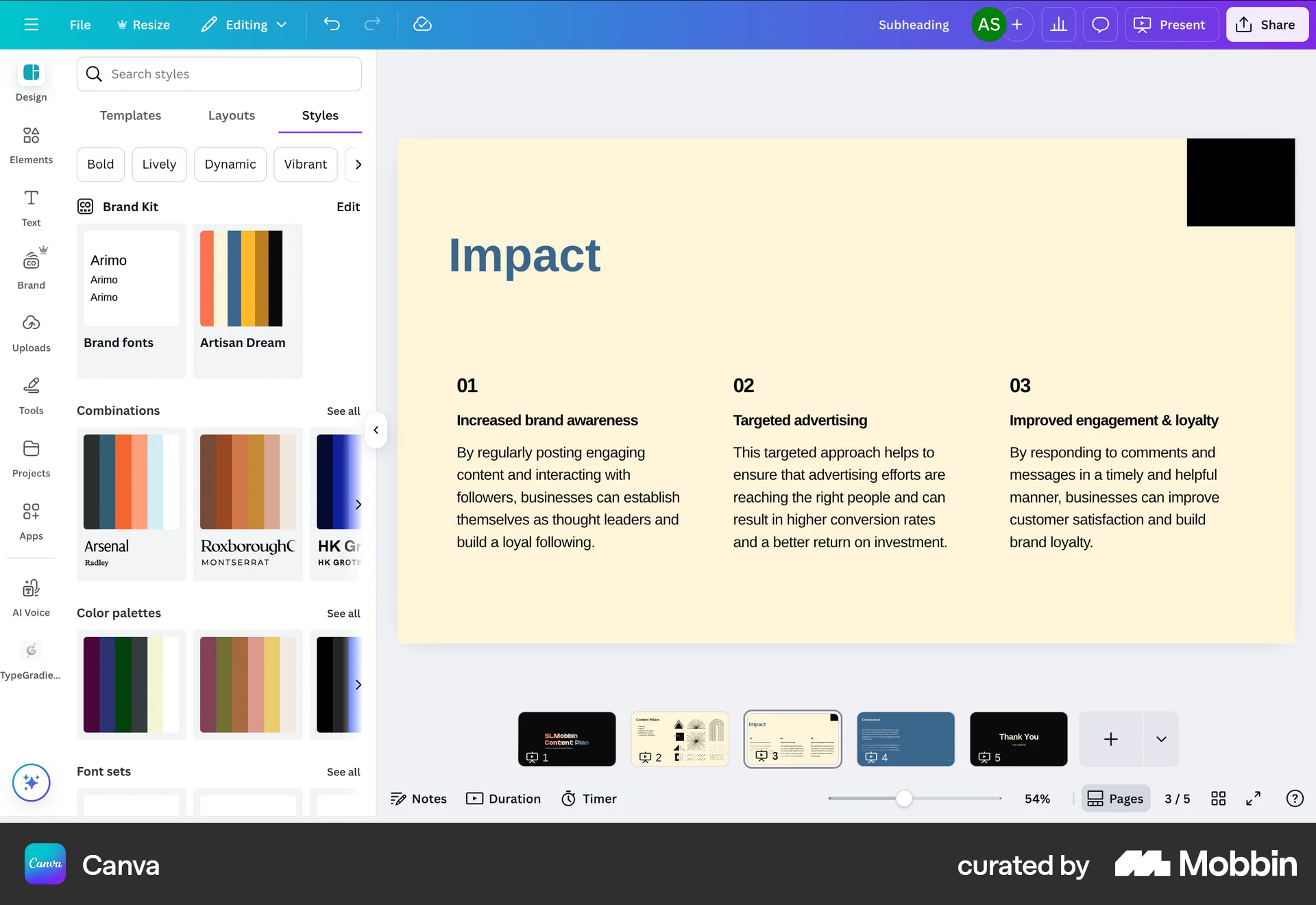
Task: Show more Color palettes via right arrow
Action: 357,684
